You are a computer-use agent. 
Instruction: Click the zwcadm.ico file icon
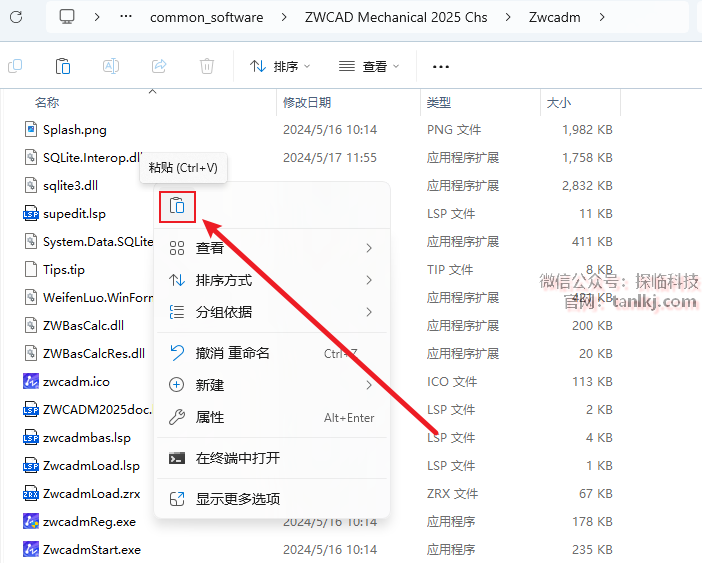pyautogui.click(x=31, y=382)
